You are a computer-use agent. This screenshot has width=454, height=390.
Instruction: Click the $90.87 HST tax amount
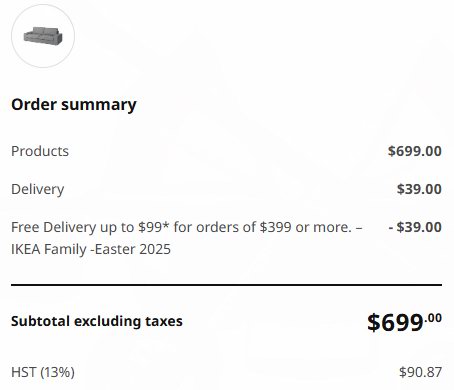421,372
